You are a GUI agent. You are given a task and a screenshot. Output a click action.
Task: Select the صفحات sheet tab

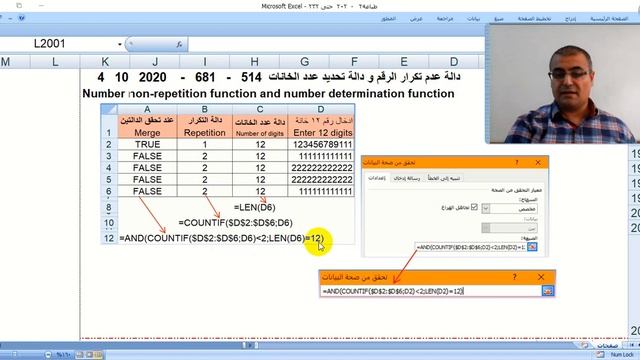(x=607, y=345)
